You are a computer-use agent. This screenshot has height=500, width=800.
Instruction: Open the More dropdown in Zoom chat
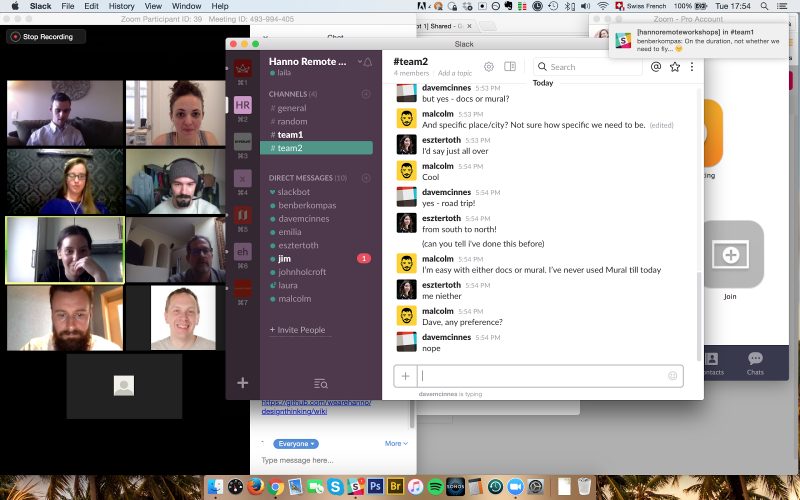click(396, 444)
